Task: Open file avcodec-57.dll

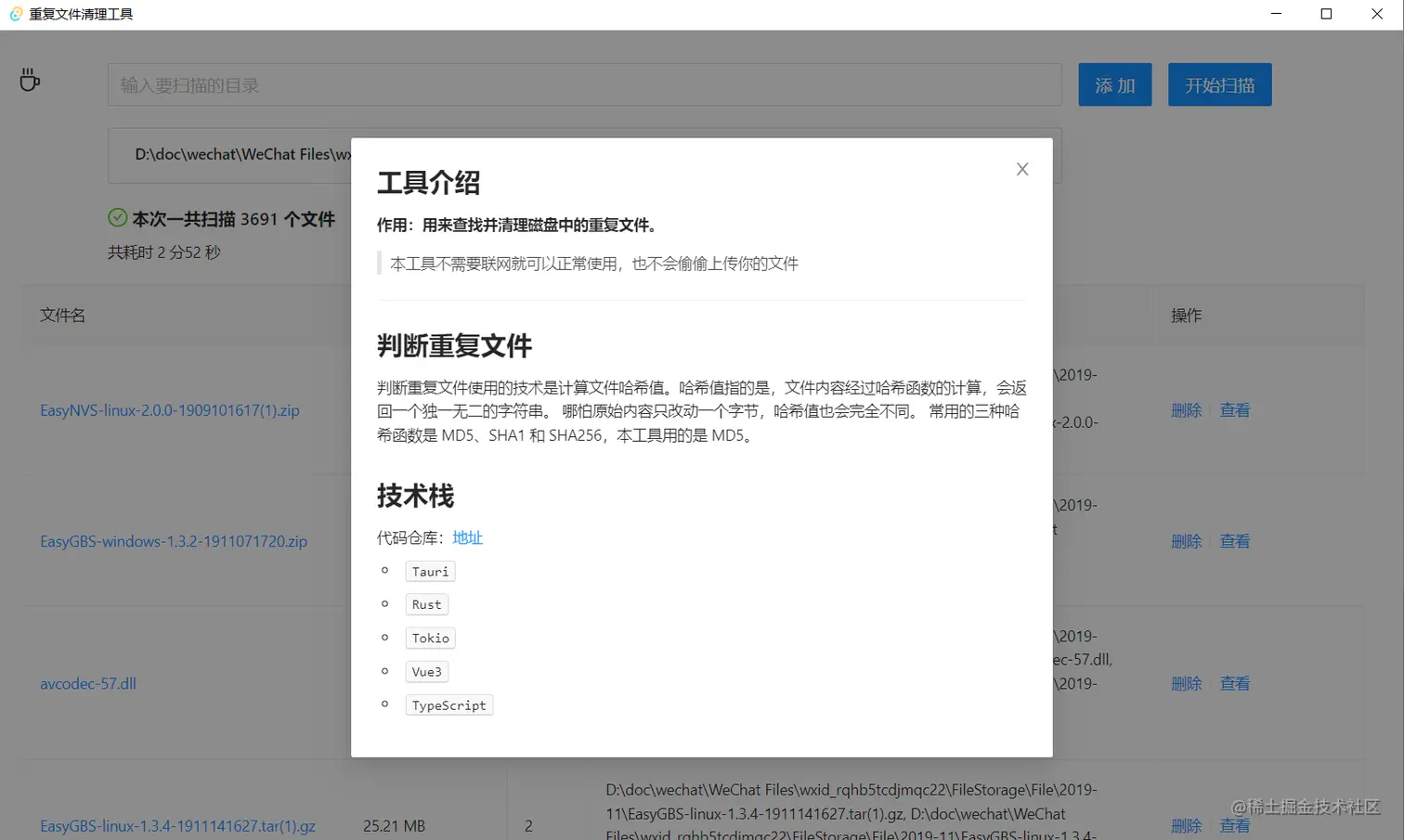Action: click(88, 683)
